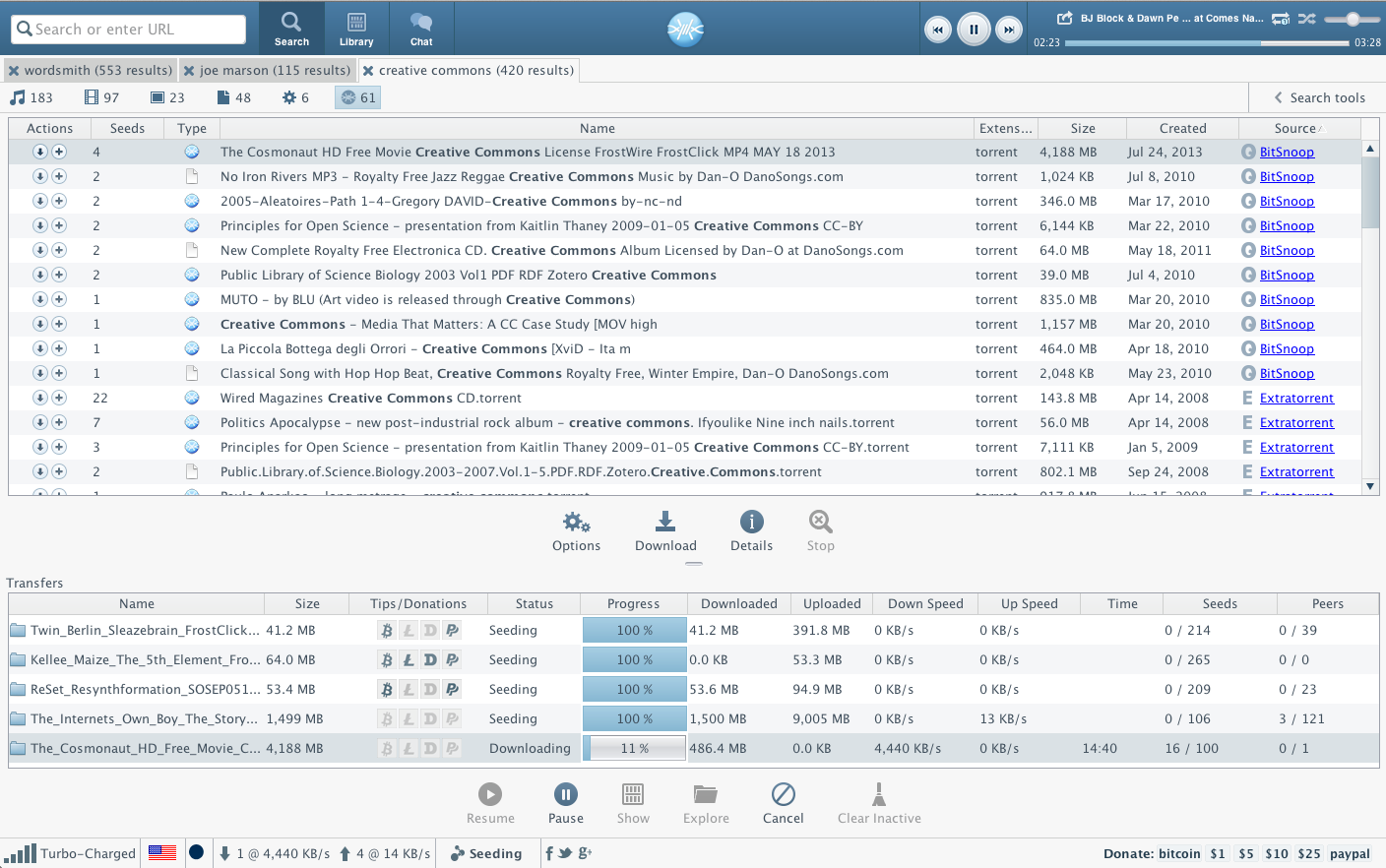Open the Search tab in toolbar
Screen dimensions: 1386x868
pos(291,29)
